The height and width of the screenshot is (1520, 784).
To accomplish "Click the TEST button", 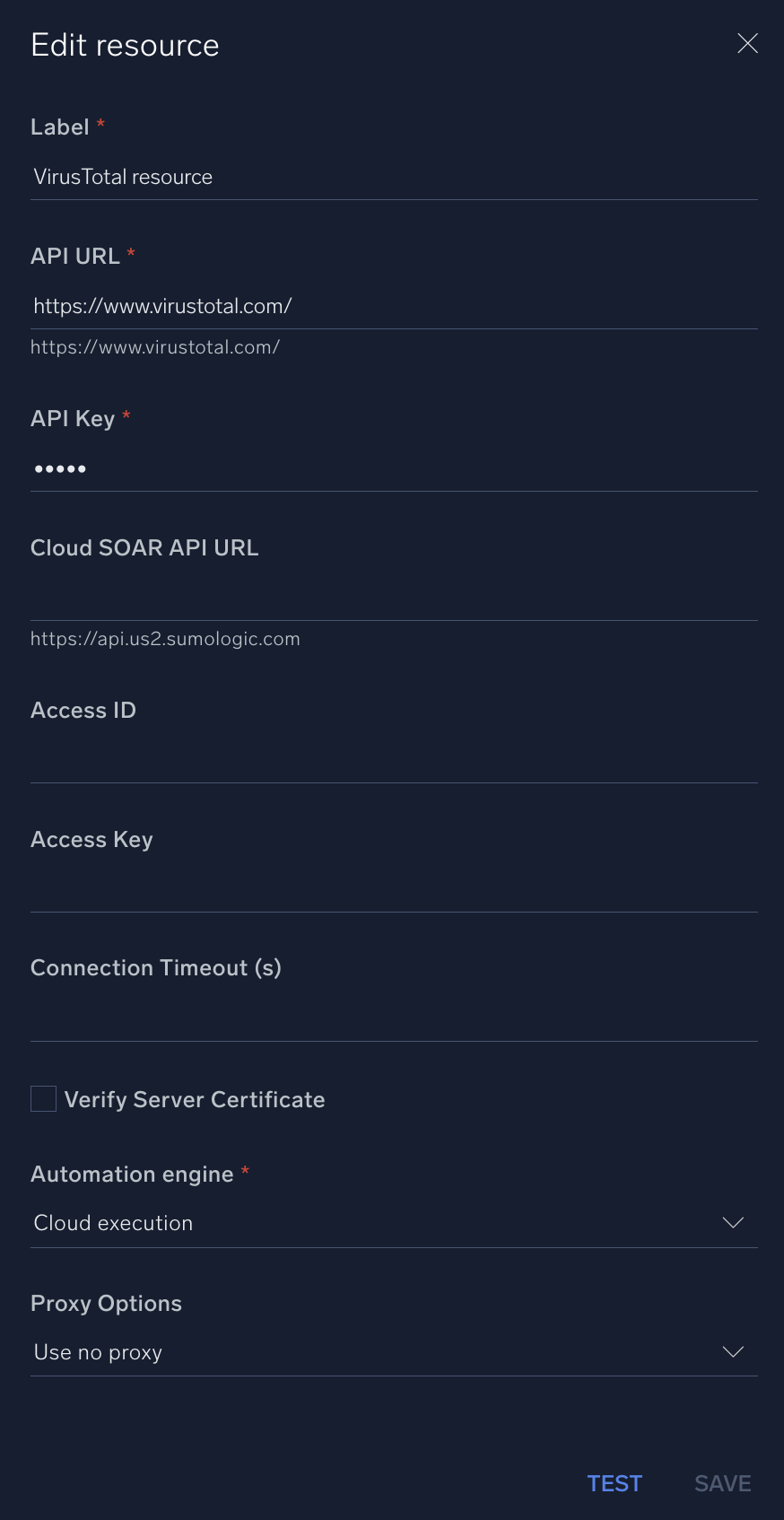I will point(614,1483).
